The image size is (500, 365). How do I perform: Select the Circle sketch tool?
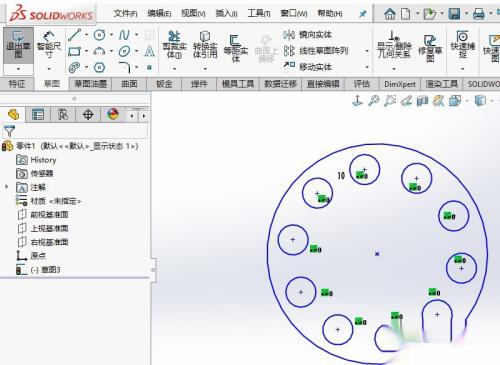pyautogui.click(x=99, y=35)
